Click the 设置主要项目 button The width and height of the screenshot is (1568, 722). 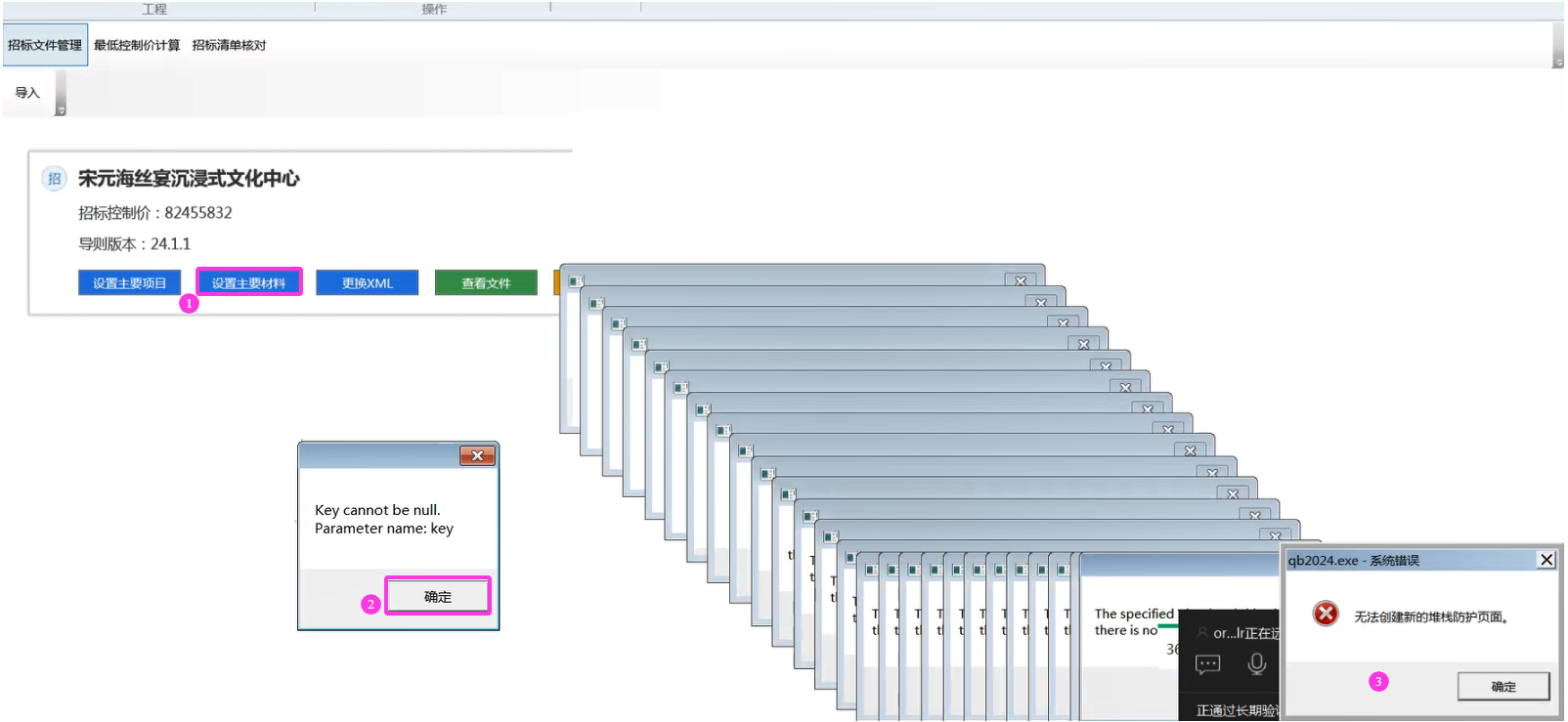(129, 283)
